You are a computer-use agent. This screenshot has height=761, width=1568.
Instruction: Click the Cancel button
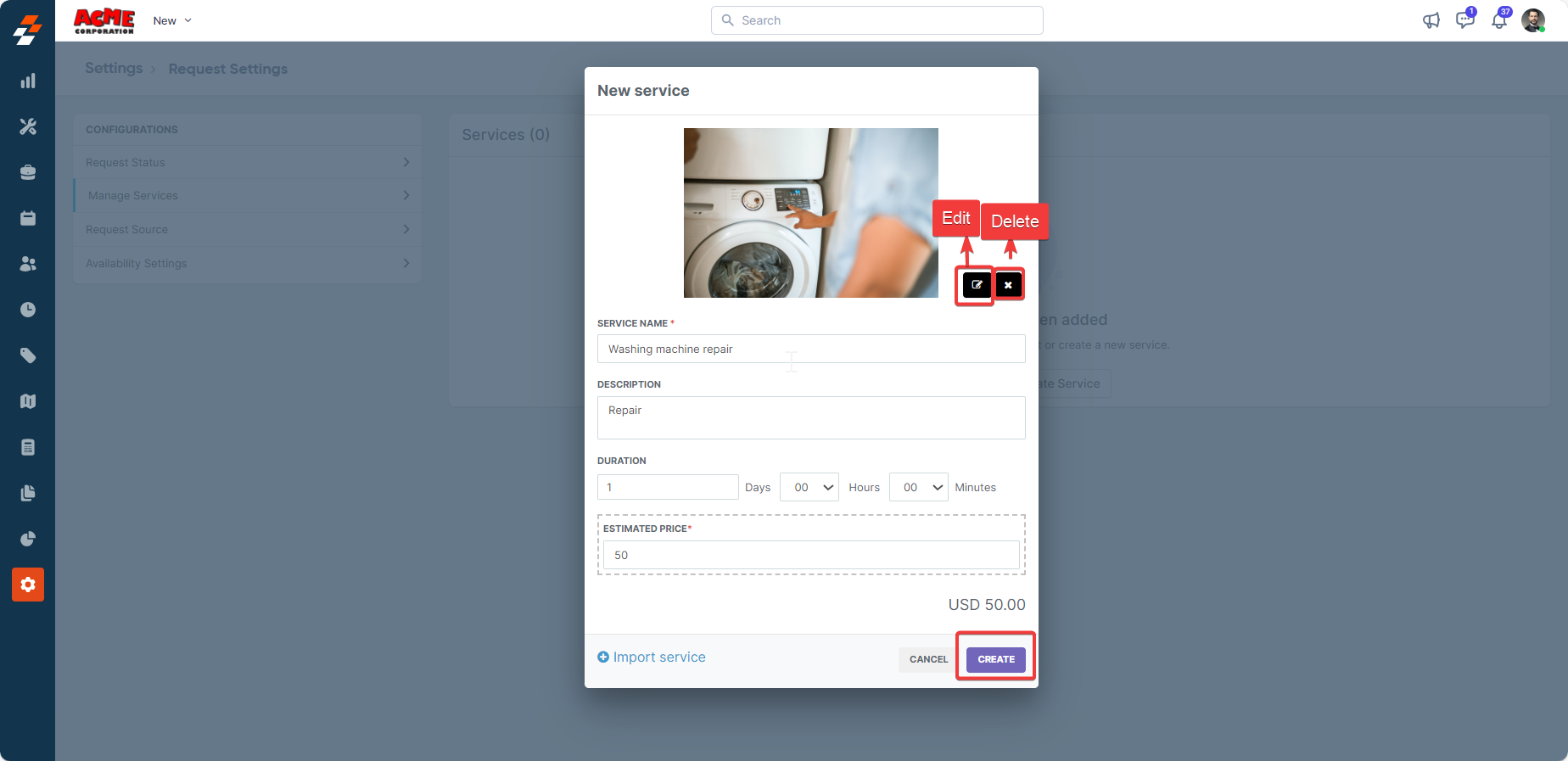(x=928, y=659)
